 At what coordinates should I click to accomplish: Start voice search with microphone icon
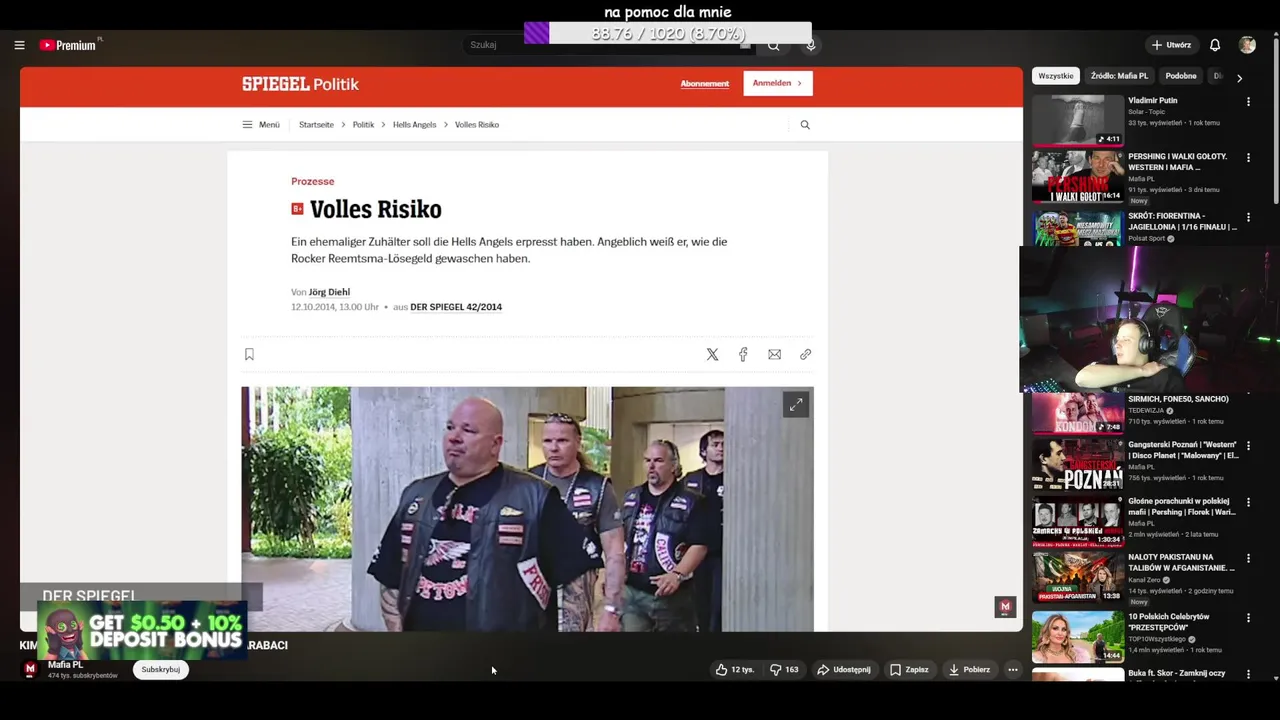pyautogui.click(x=811, y=45)
